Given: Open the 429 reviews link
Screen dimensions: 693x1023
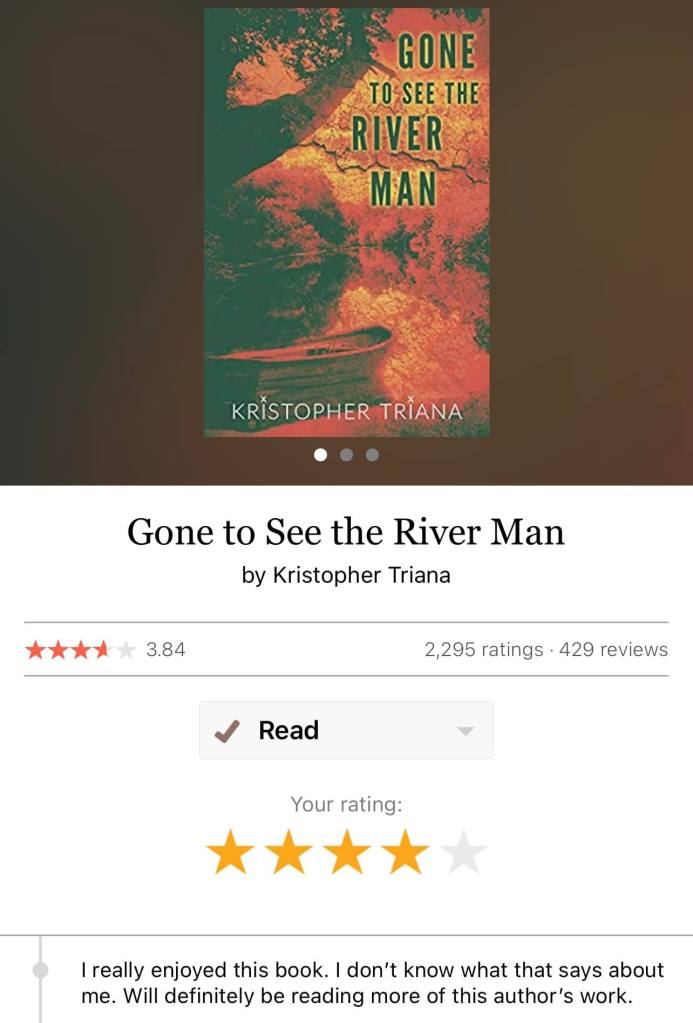Looking at the screenshot, I should 613,650.
